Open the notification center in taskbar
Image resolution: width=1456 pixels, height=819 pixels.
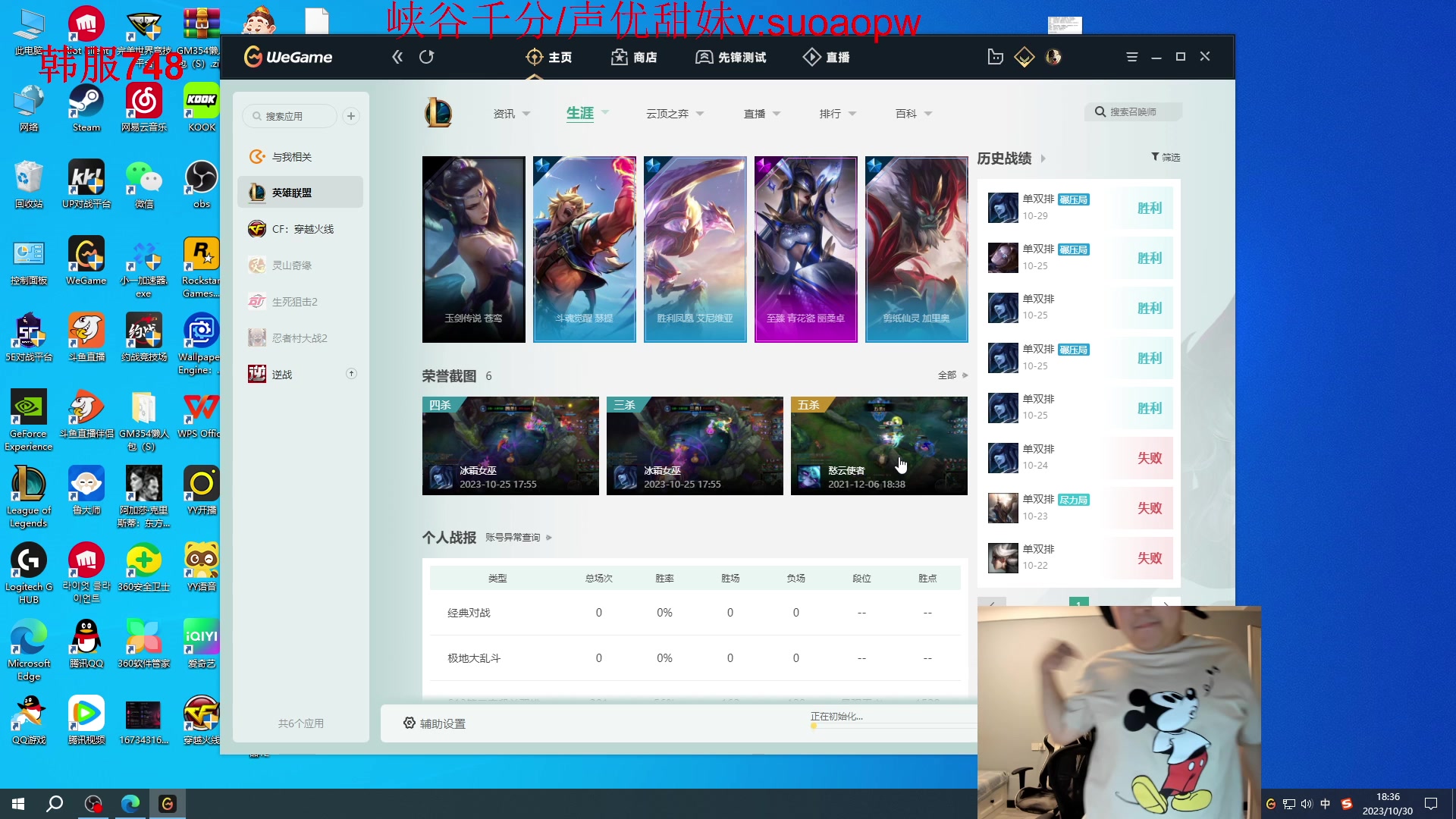(x=1431, y=804)
